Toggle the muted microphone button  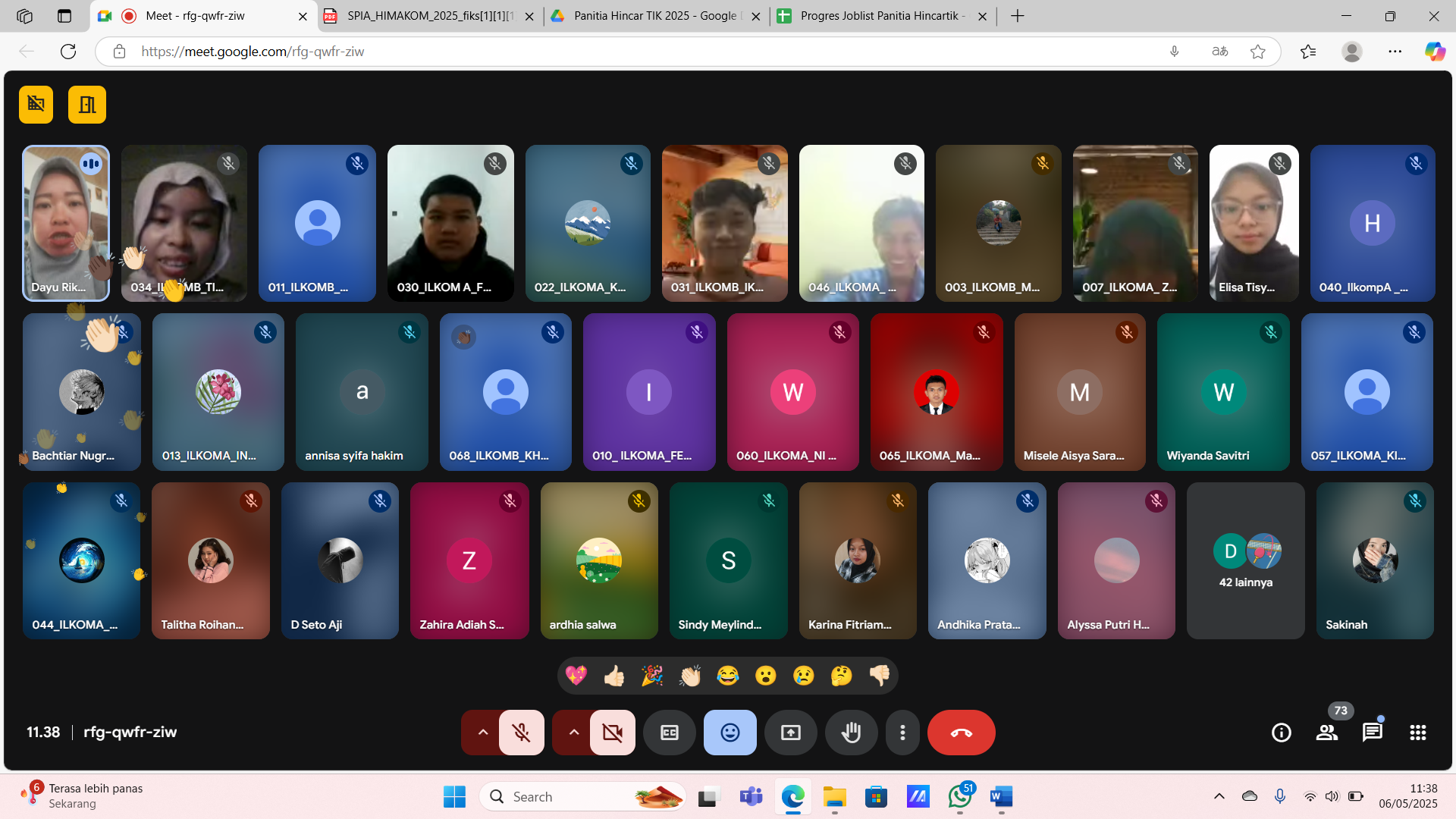521,733
